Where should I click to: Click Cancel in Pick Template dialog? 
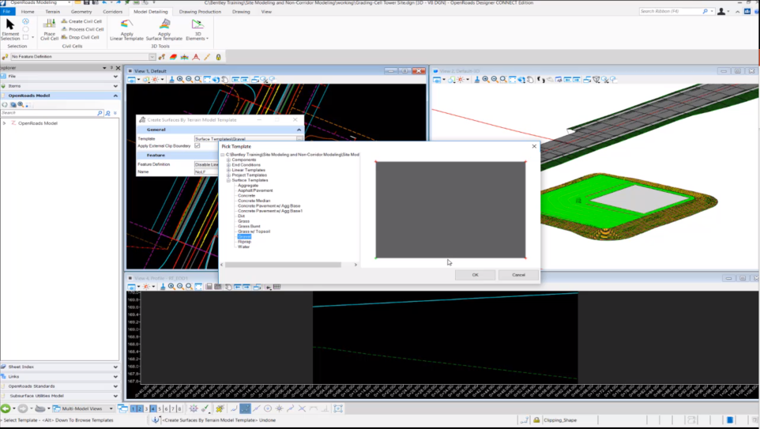(x=519, y=275)
